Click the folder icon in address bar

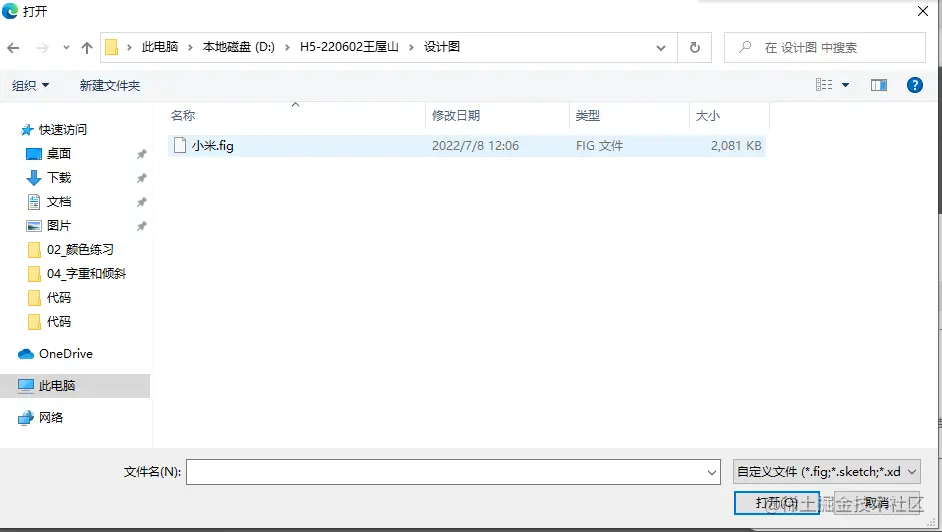click(112, 47)
